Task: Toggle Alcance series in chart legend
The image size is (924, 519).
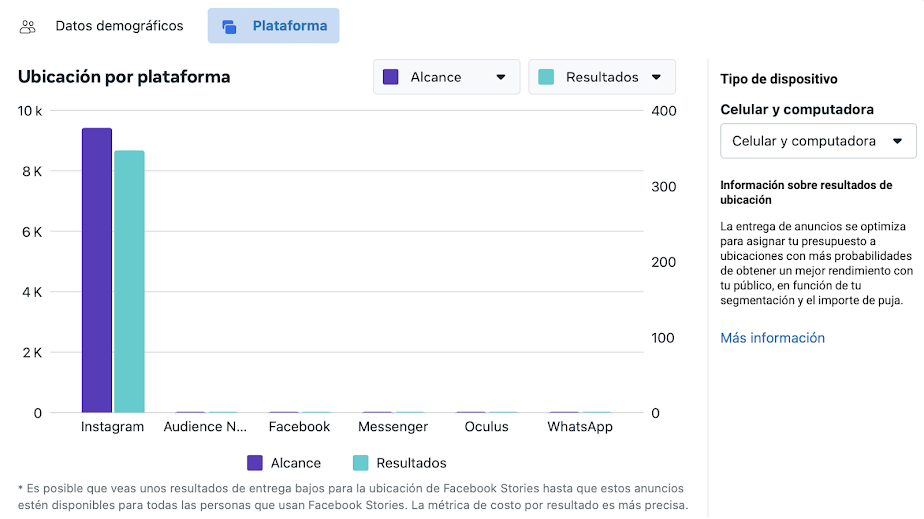Action: click(x=284, y=463)
